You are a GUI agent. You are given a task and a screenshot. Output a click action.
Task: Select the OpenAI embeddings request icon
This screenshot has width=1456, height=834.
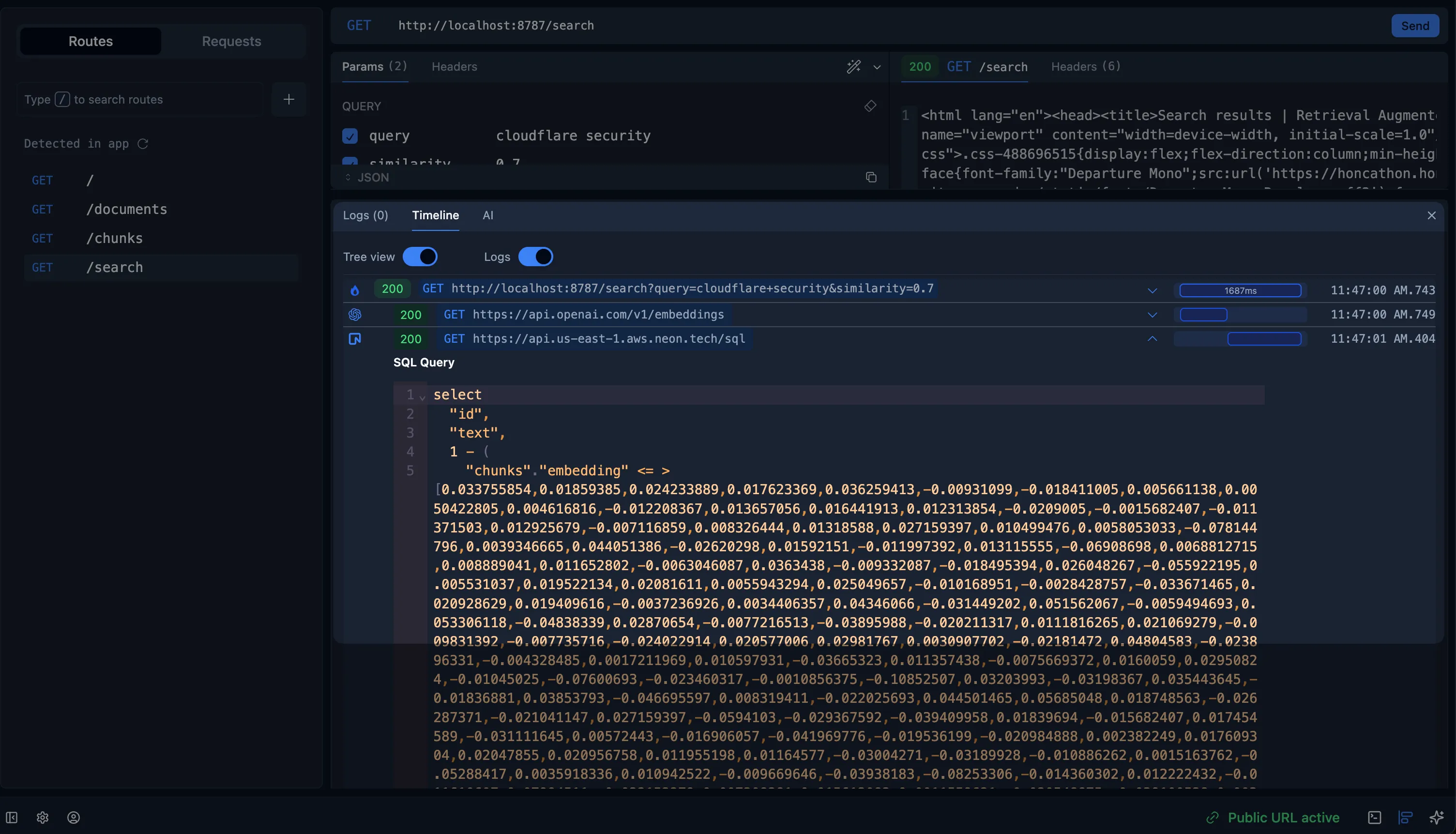[x=356, y=315]
